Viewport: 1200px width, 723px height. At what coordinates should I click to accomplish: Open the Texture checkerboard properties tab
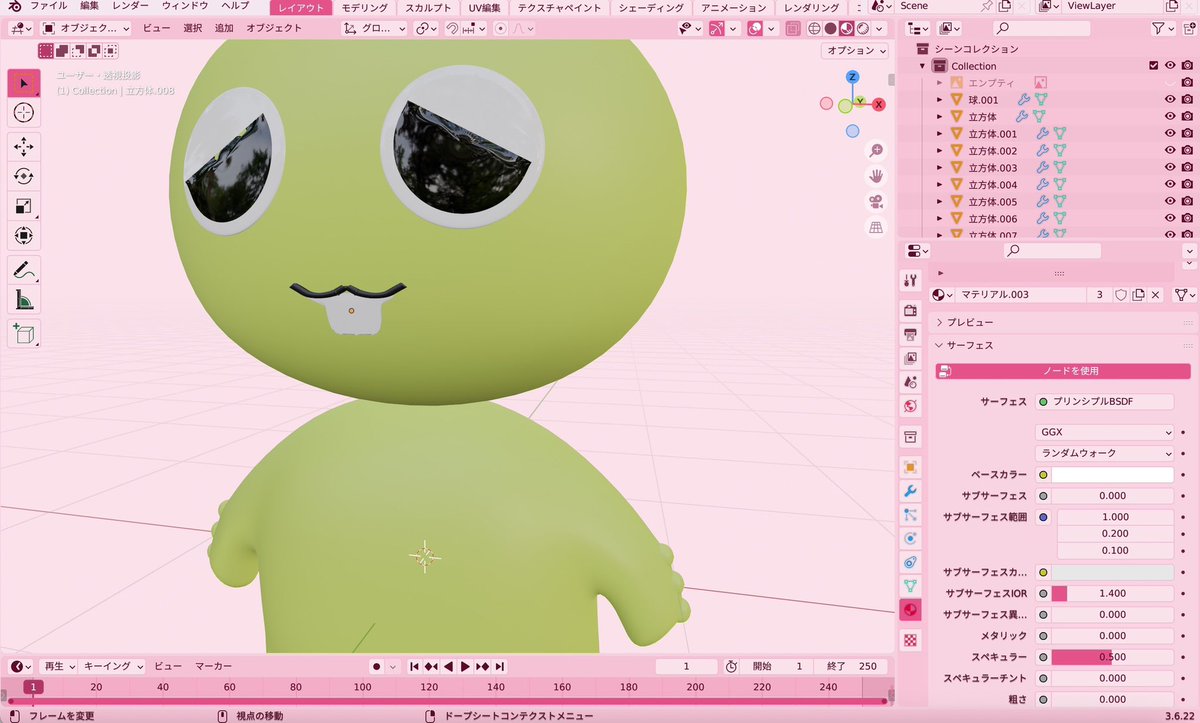click(x=910, y=639)
